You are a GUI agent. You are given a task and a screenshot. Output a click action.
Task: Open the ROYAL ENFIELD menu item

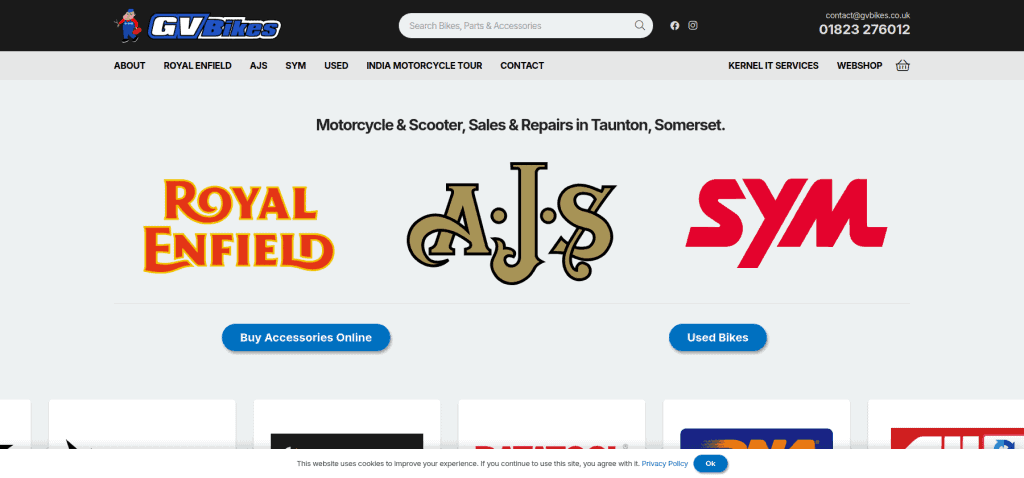coord(197,65)
